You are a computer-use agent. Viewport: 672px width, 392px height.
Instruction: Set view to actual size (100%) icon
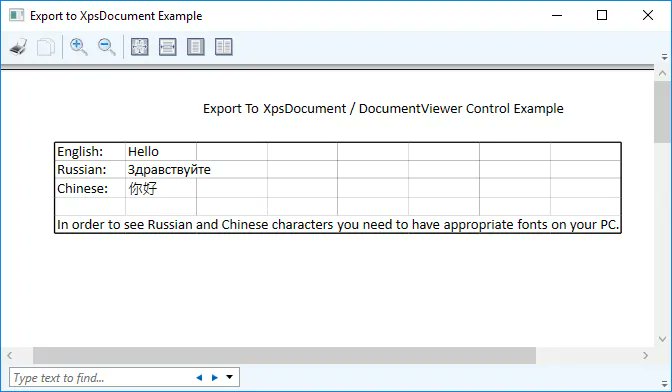click(140, 47)
